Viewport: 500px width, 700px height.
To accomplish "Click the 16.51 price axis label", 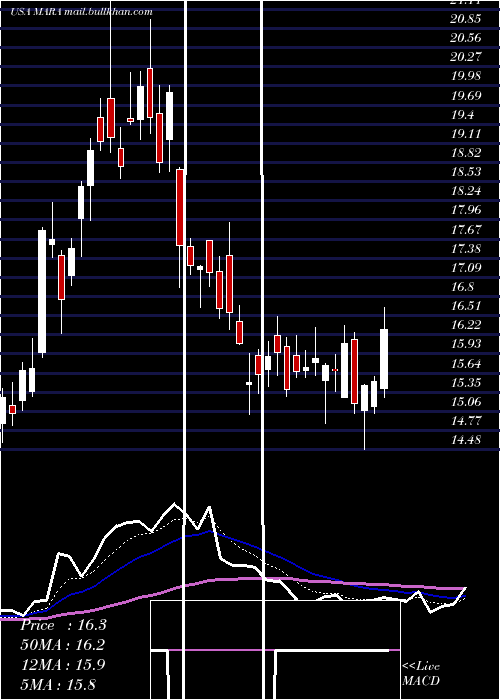I will 467,306.
